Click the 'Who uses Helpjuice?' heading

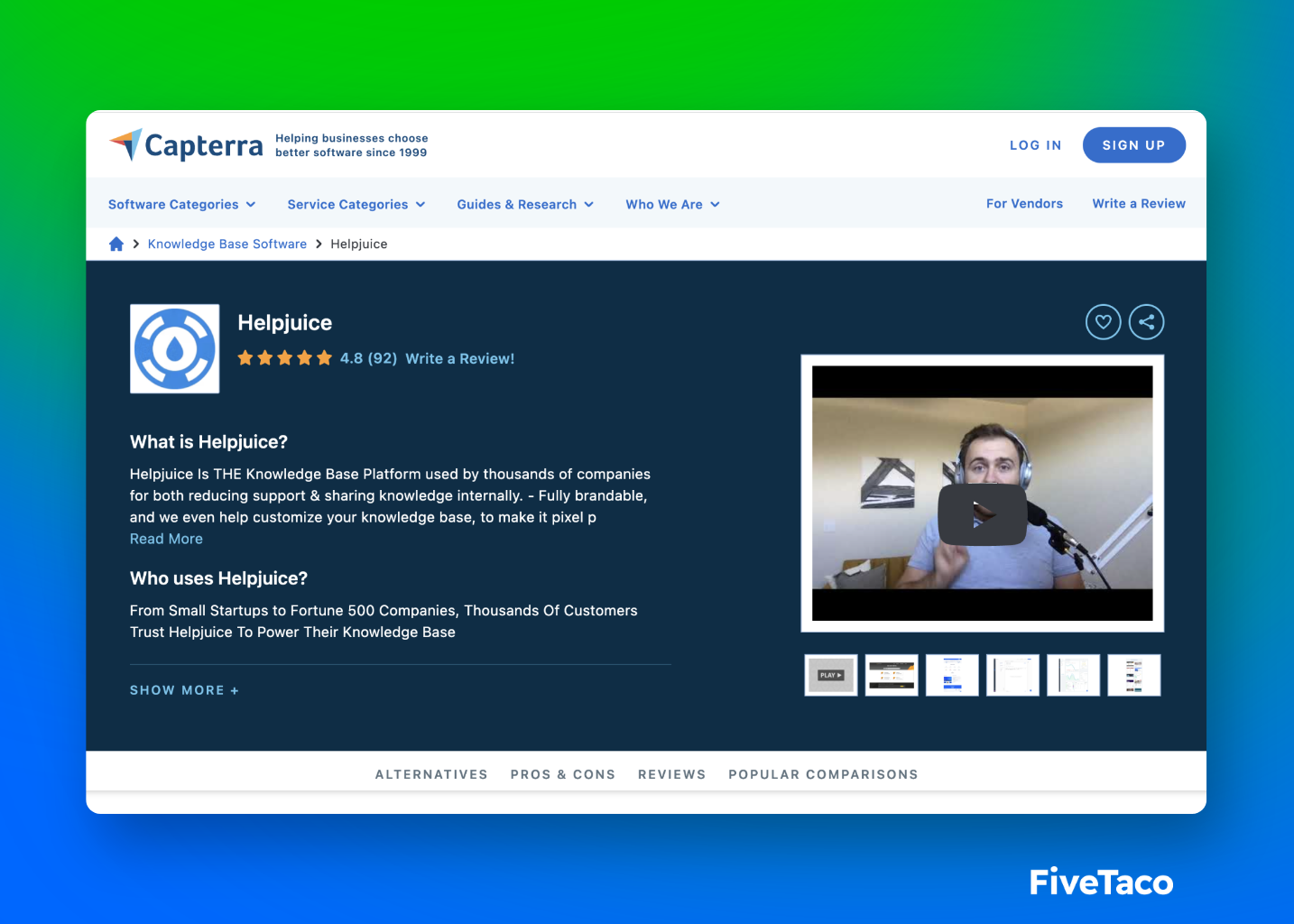click(218, 578)
